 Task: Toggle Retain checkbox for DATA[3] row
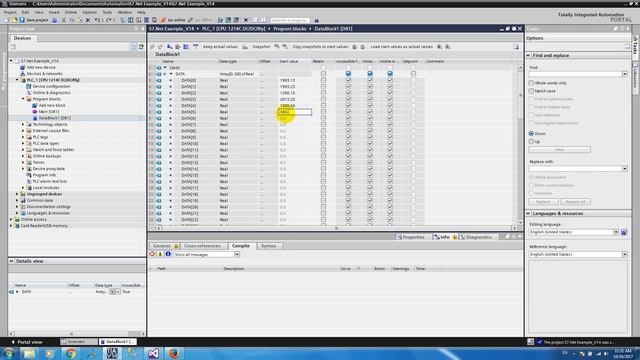click(323, 99)
